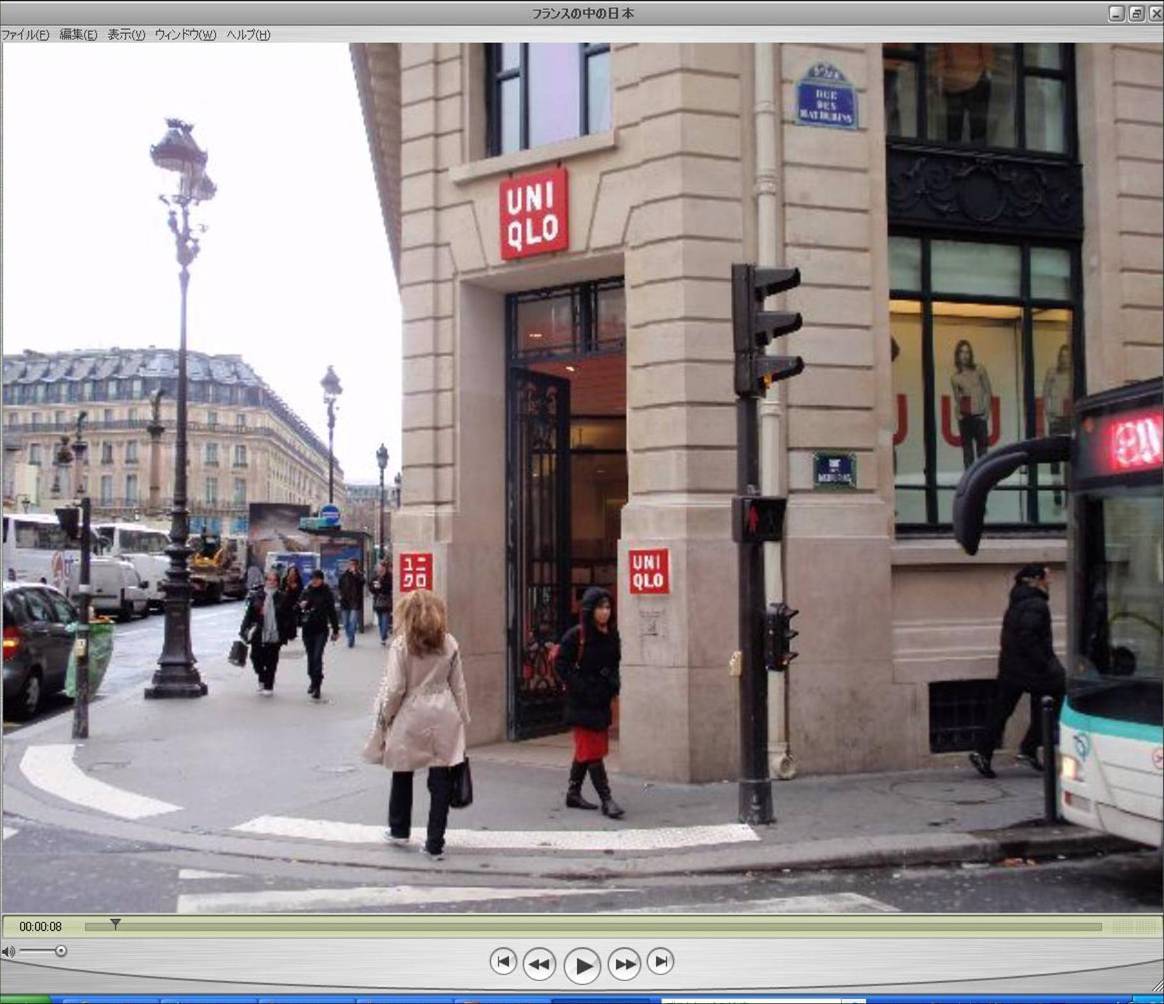Rewind the movie
Screen dimensions: 1164x1004
(x=539, y=964)
